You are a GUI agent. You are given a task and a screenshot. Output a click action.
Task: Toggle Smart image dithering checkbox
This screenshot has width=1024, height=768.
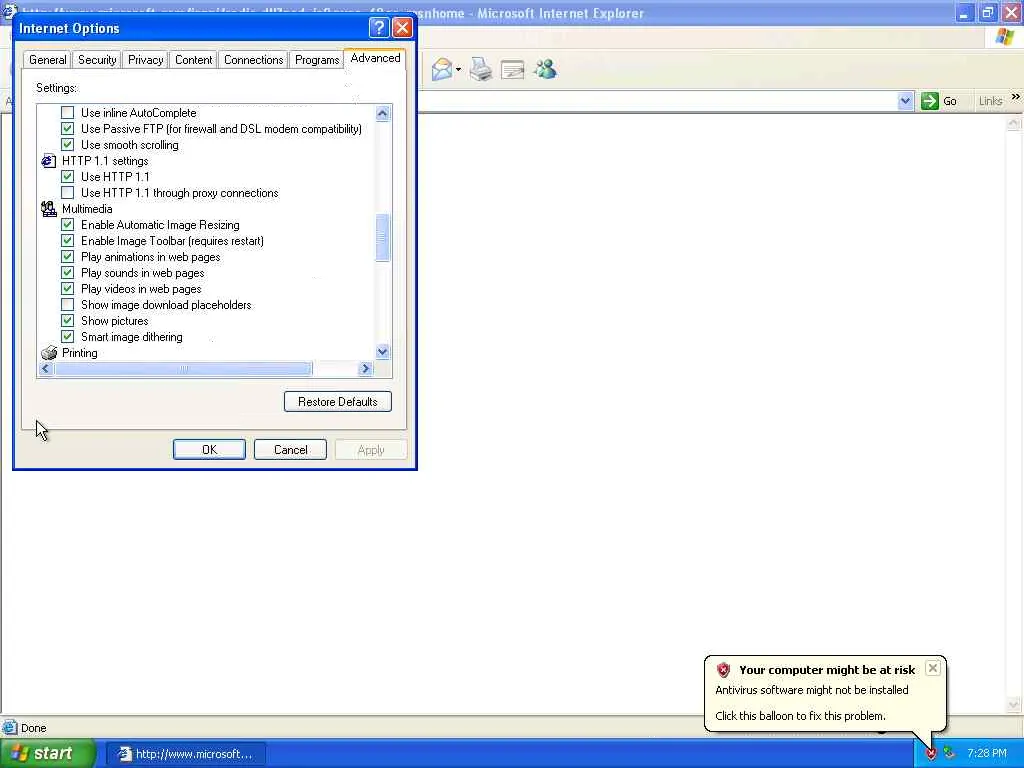coord(67,336)
